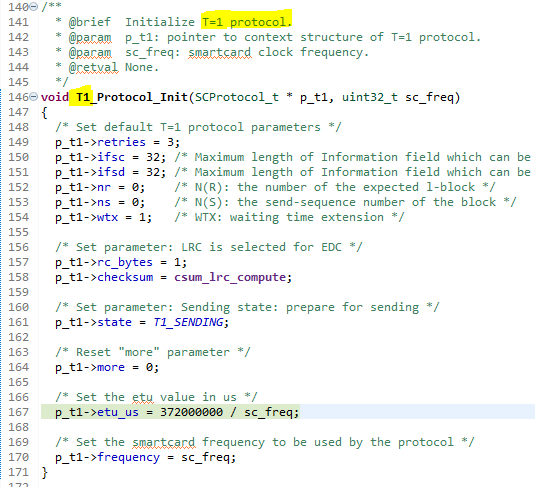Click the uint32_t type in signature
This screenshot has height=487, width=535.
pyautogui.click(x=370, y=97)
